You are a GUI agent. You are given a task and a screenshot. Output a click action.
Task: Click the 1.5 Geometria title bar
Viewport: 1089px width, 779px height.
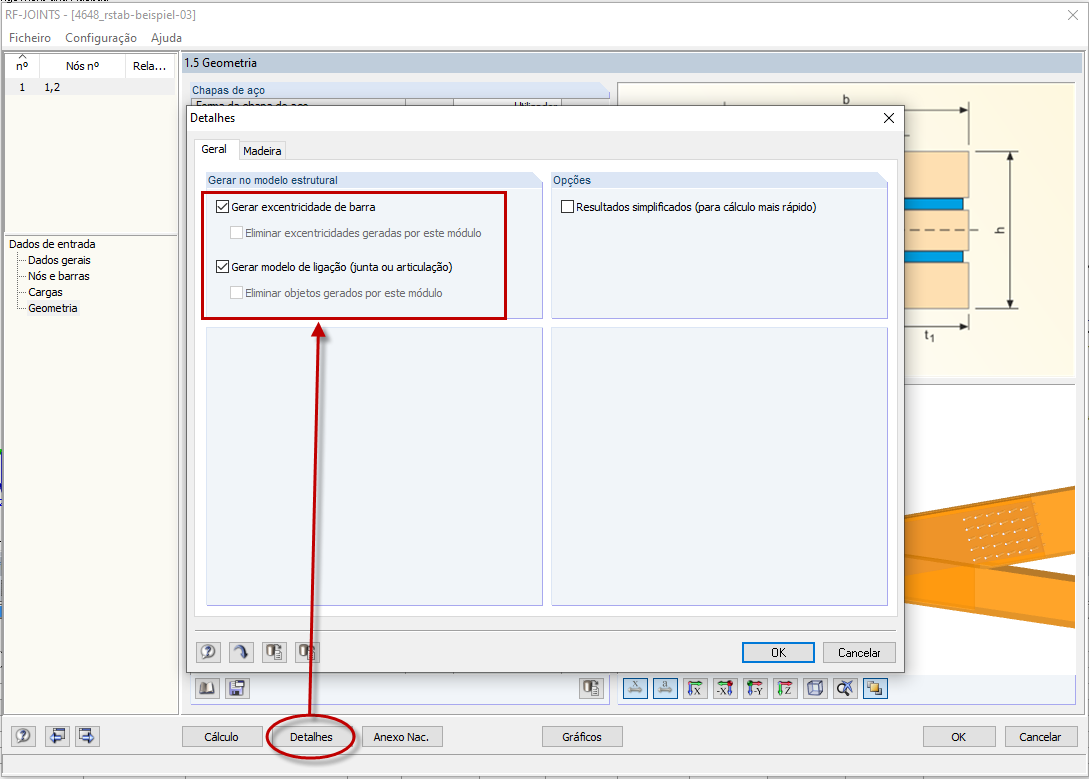click(x=632, y=63)
